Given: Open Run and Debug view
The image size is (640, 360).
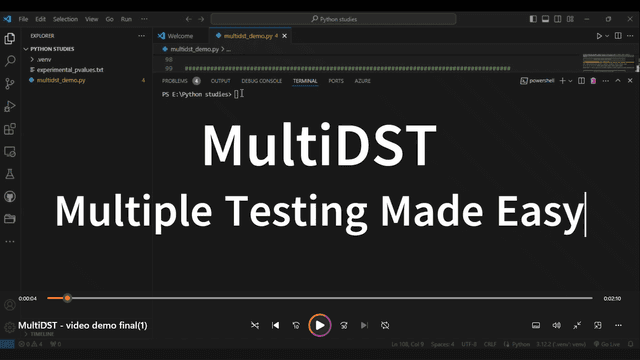Looking at the screenshot, I should (x=10, y=107).
